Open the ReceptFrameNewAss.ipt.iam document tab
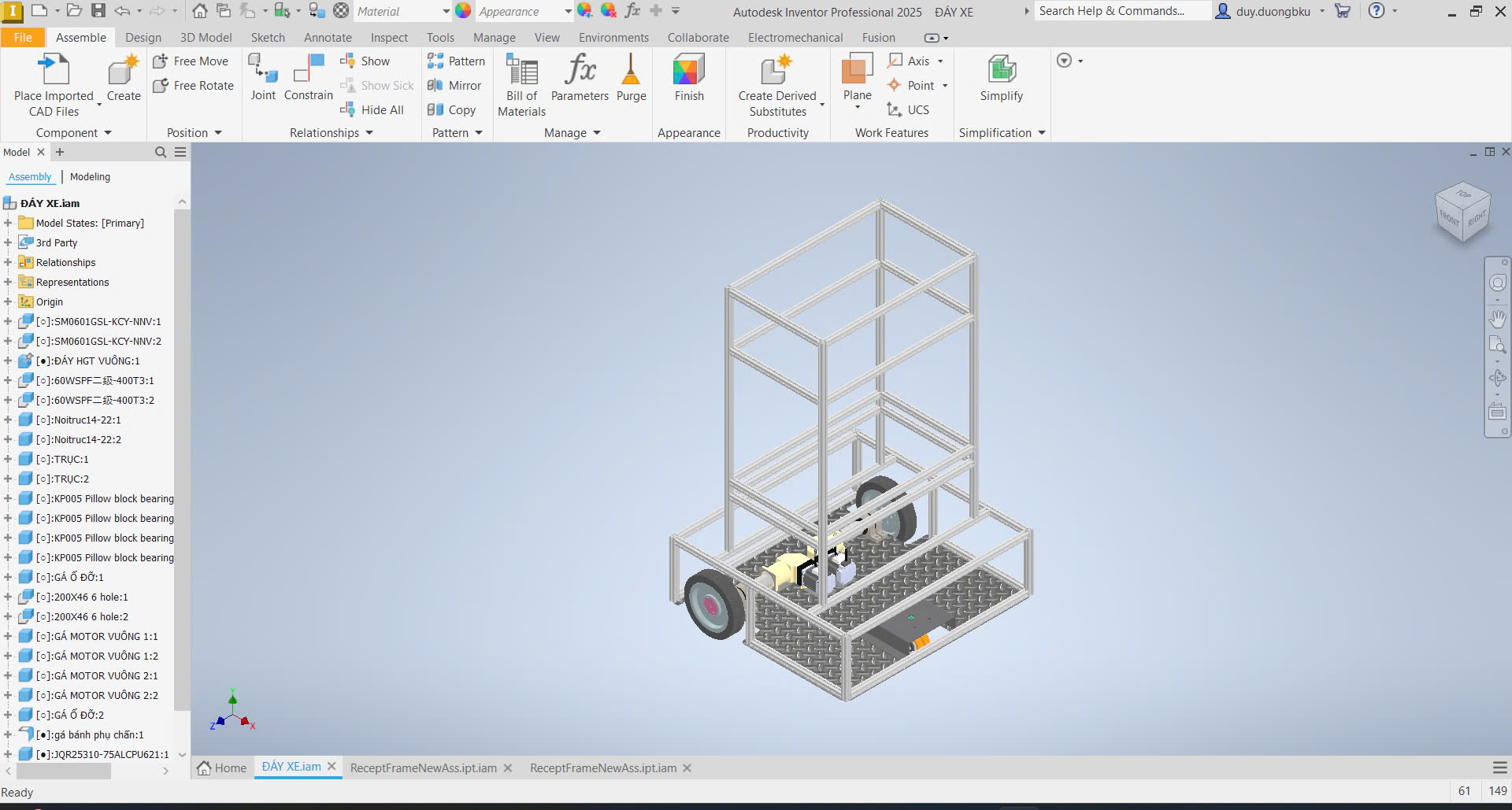The height and width of the screenshot is (810, 1512). (423, 768)
